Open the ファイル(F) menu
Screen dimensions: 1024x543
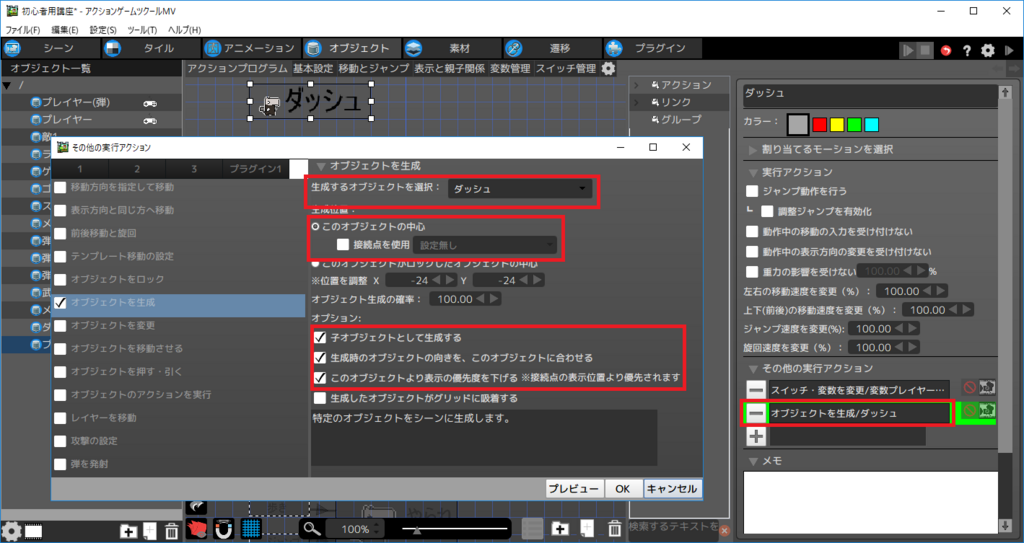pos(23,30)
